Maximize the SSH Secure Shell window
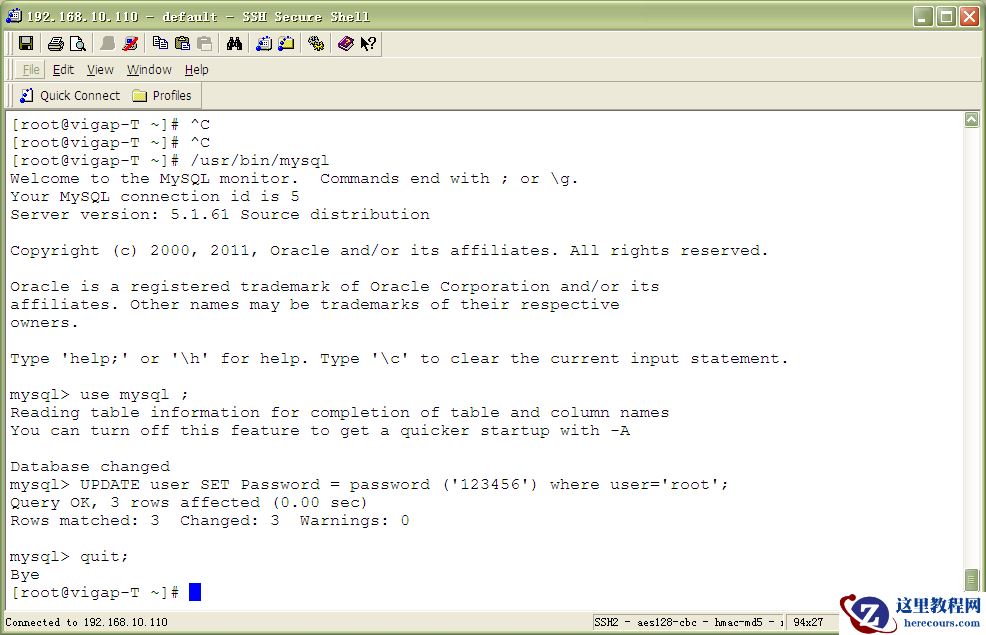 [x=946, y=16]
